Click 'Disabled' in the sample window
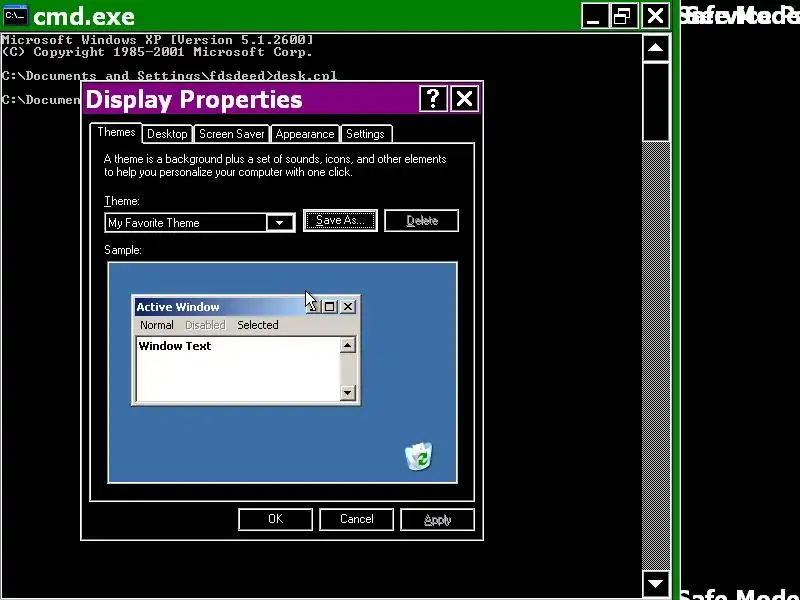Viewport: 800px width, 600px height. tap(205, 325)
